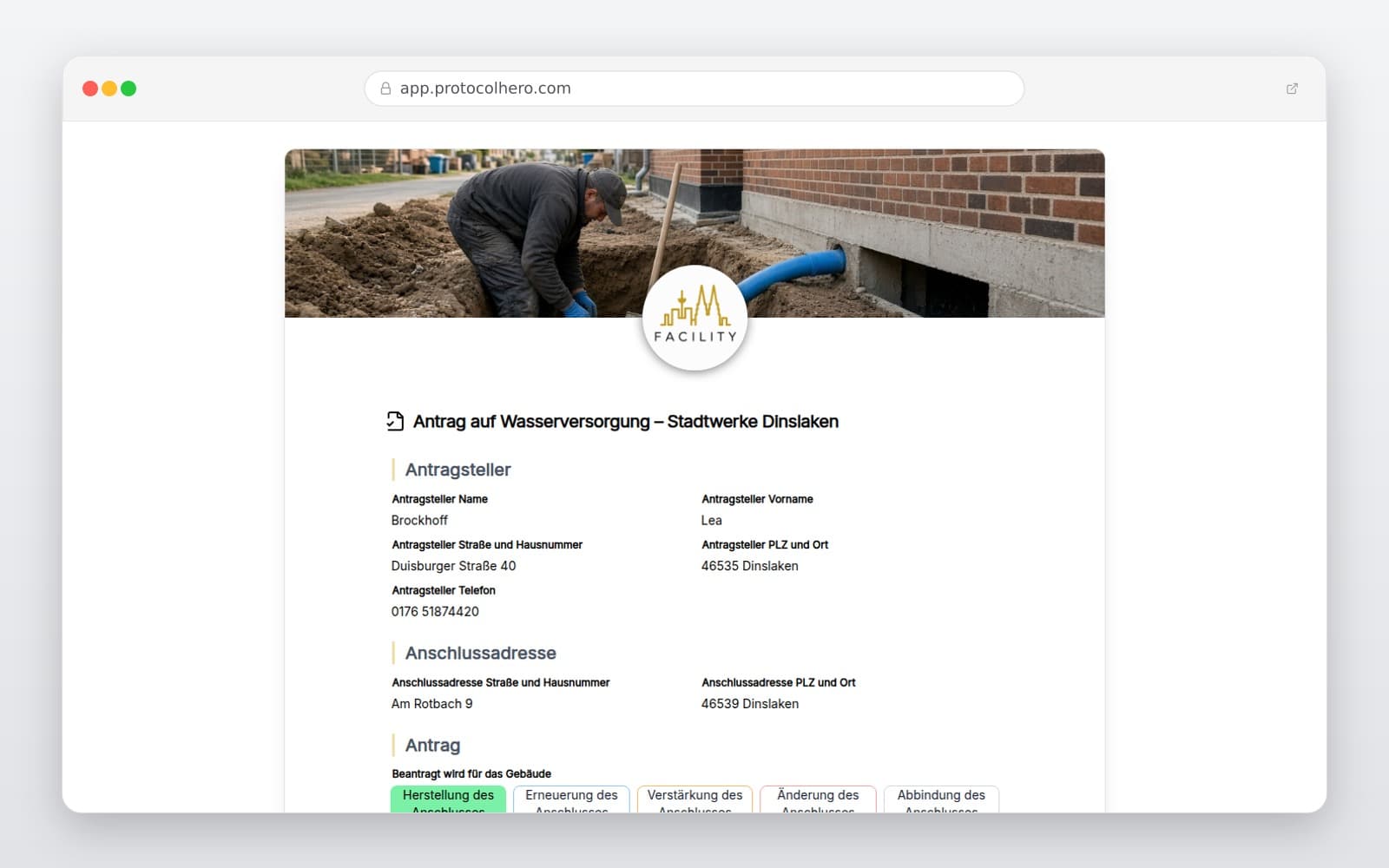Click the red window close dot
This screenshot has width=1389, height=868.
[x=90, y=89]
